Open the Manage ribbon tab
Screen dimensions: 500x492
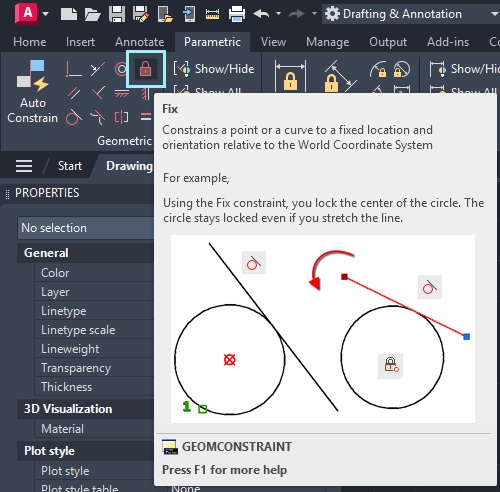point(328,42)
